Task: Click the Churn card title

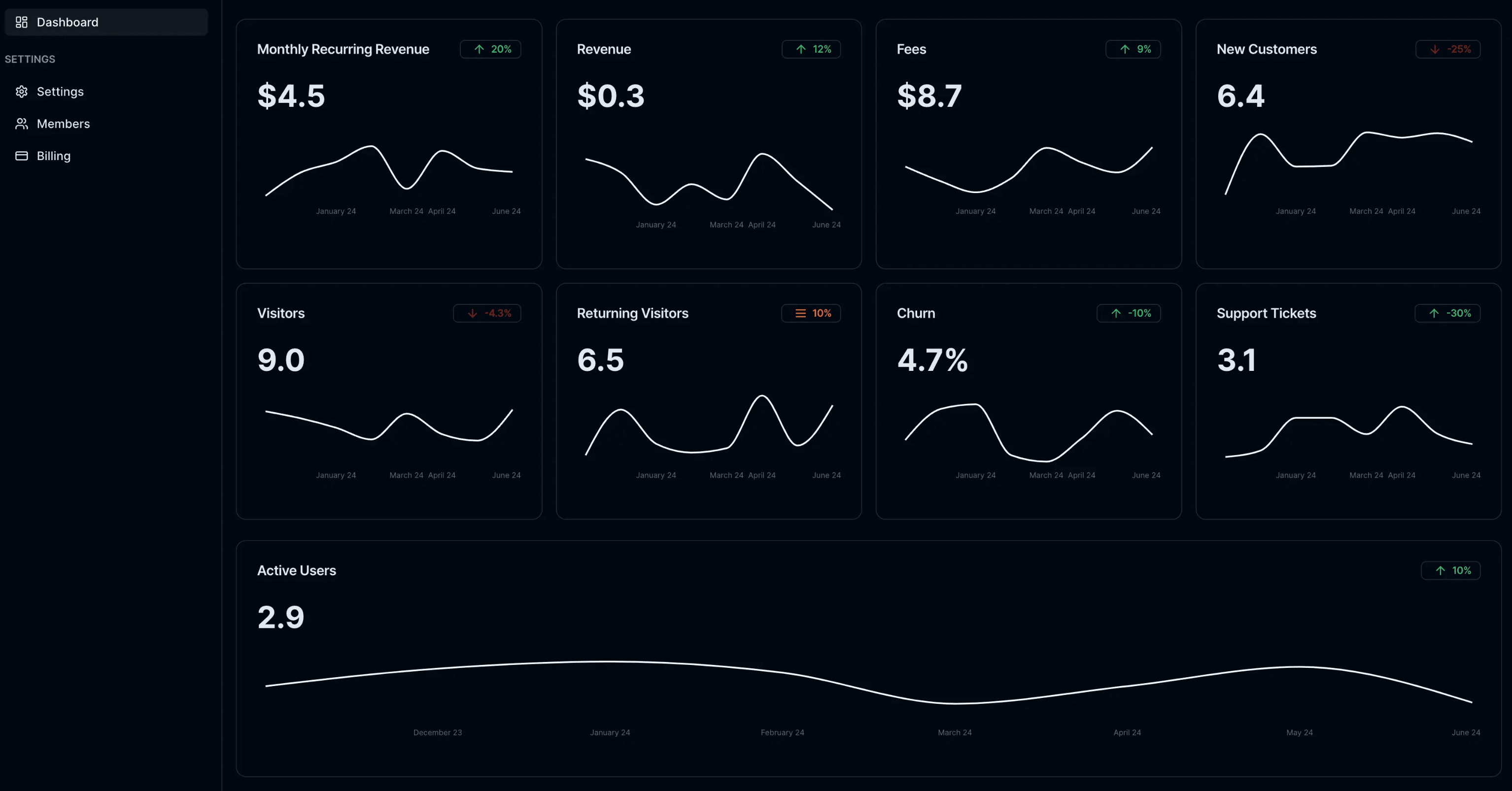Action: [x=916, y=313]
